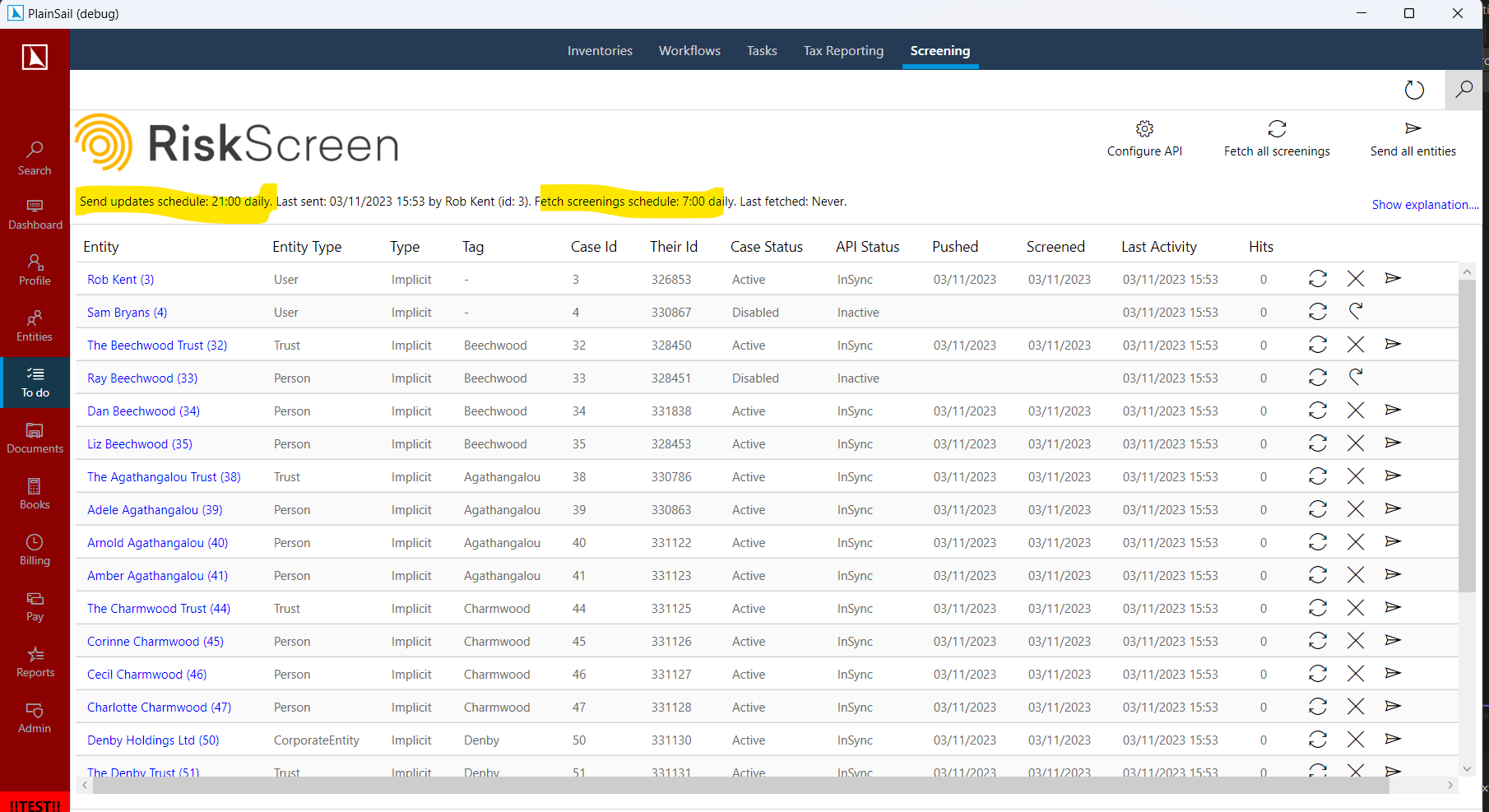Click the refresh icon in the top toolbar

point(1414,90)
